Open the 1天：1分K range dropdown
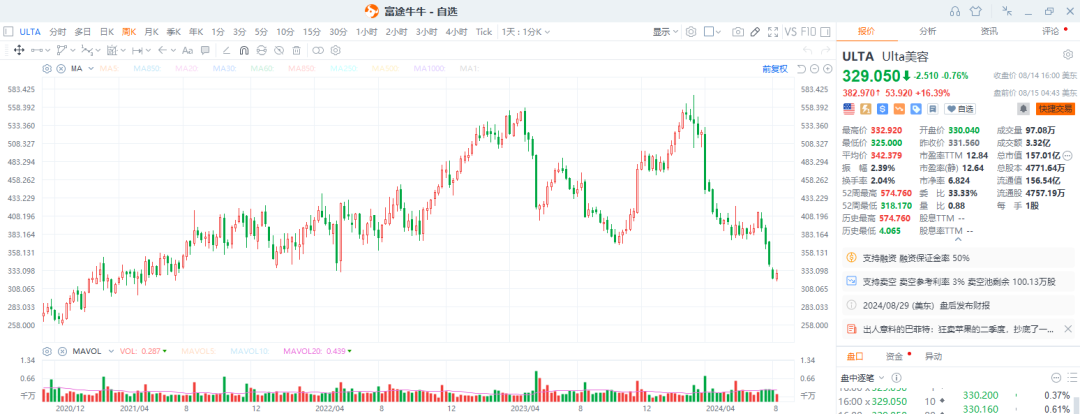 pos(526,32)
